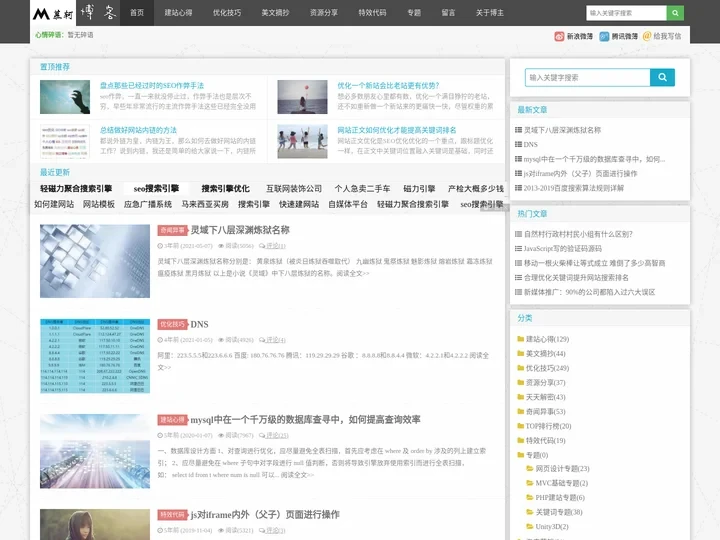Screen dimensions: 720x540
Task: Click folder icon beside MVC基础专题(2)
Action: pyautogui.click(x=529, y=483)
